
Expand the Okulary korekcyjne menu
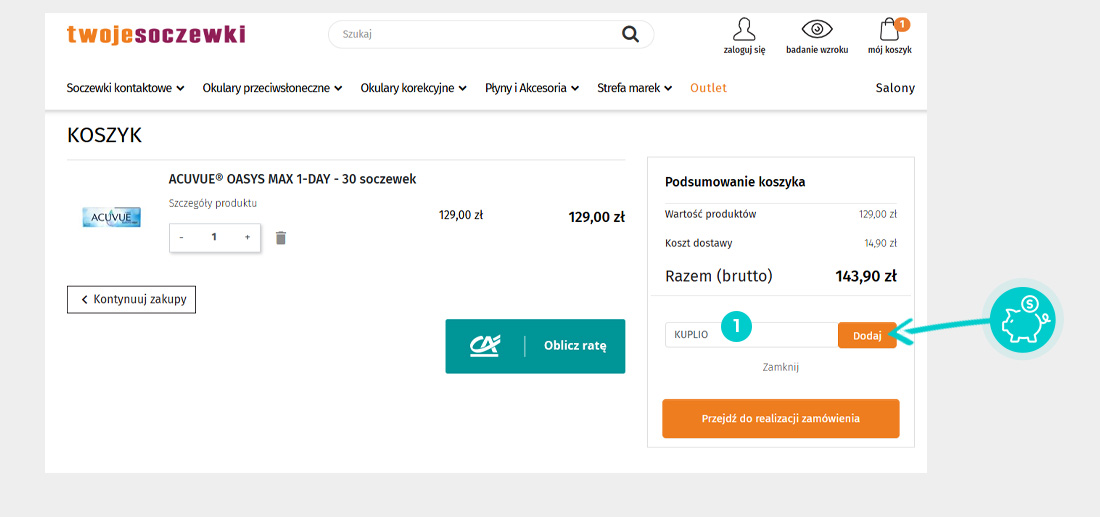click(x=413, y=88)
